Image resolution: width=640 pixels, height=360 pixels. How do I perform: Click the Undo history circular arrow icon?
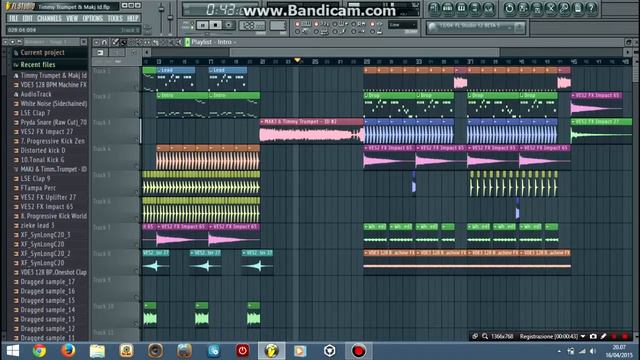click(x=509, y=9)
